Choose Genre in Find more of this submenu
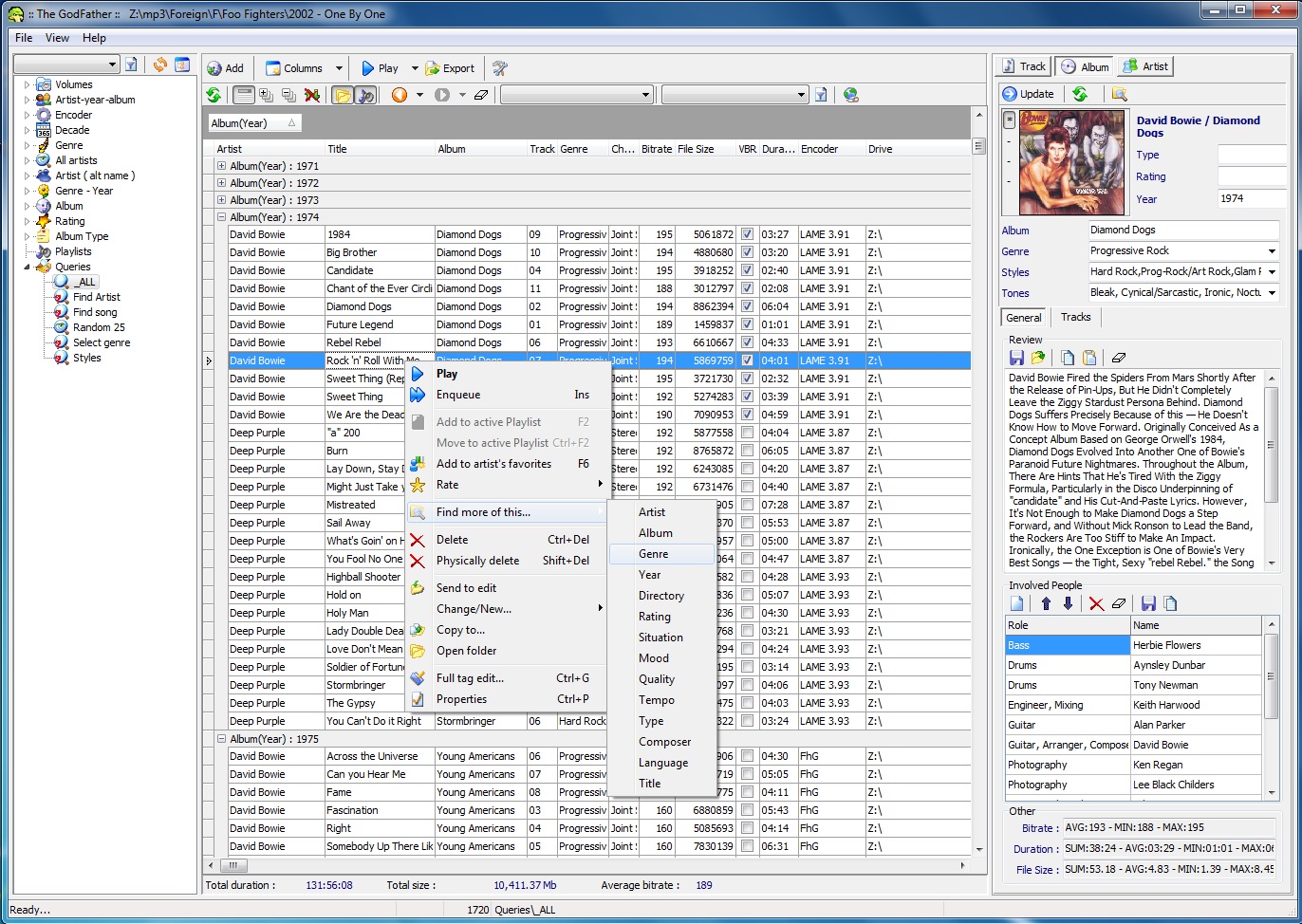Image resolution: width=1302 pixels, height=924 pixels. 661,554
